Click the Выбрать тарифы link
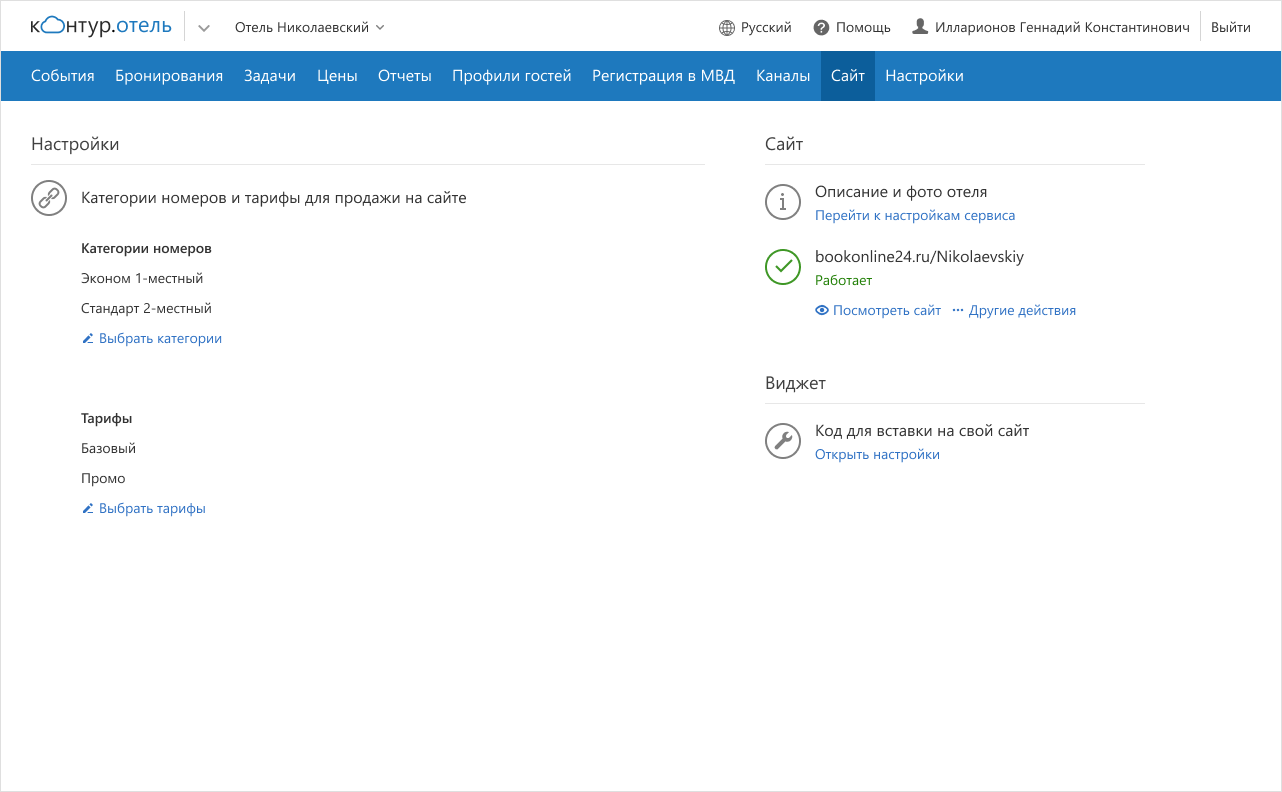 tap(151, 509)
